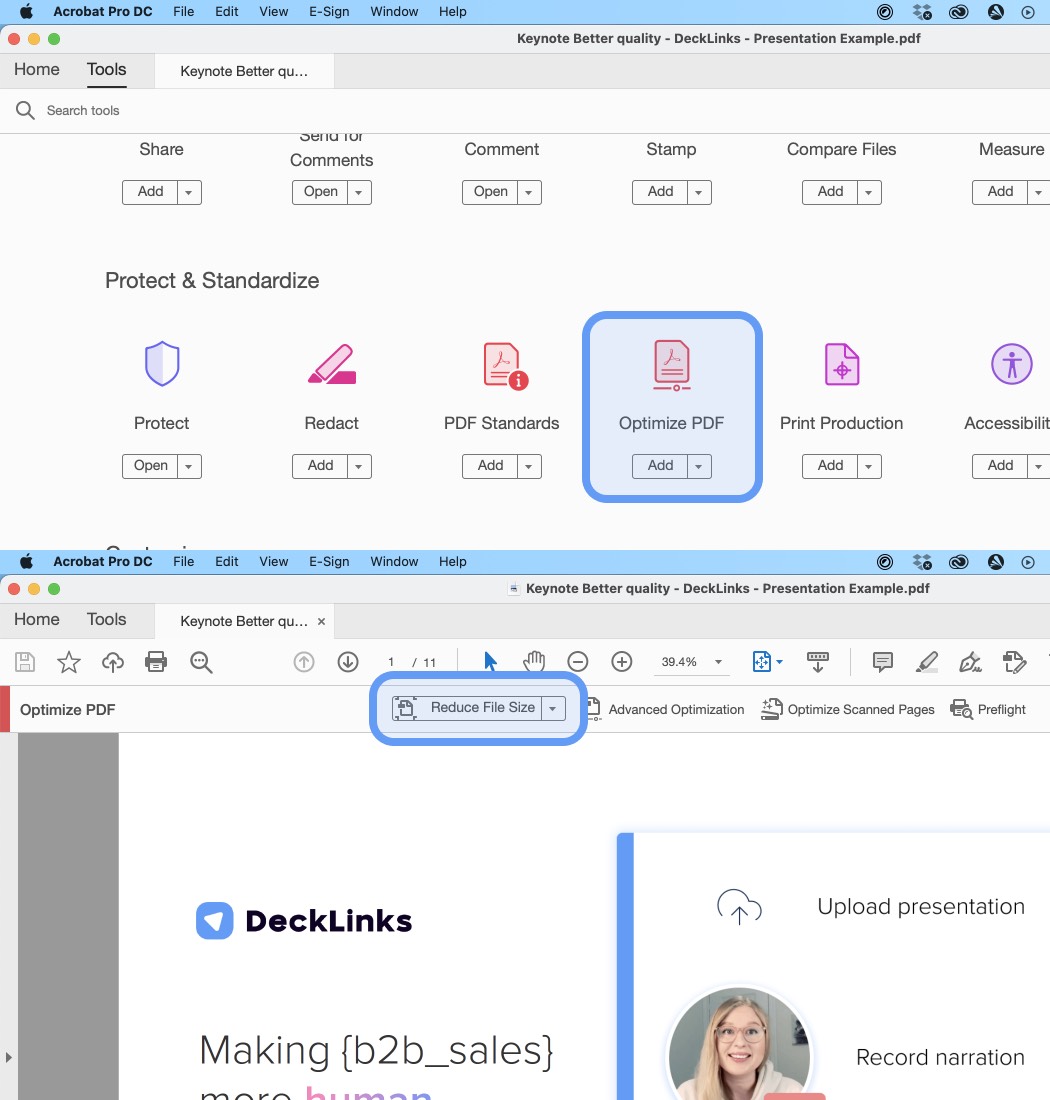Switch to the Home tab
Image resolution: width=1050 pixels, height=1100 pixels.
click(36, 69)
